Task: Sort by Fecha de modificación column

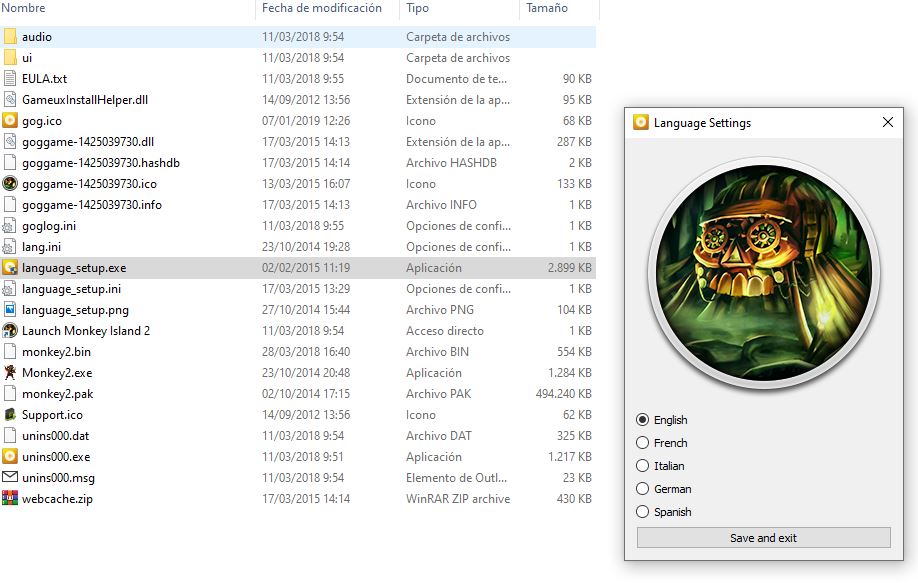Action: coord(321,8)
